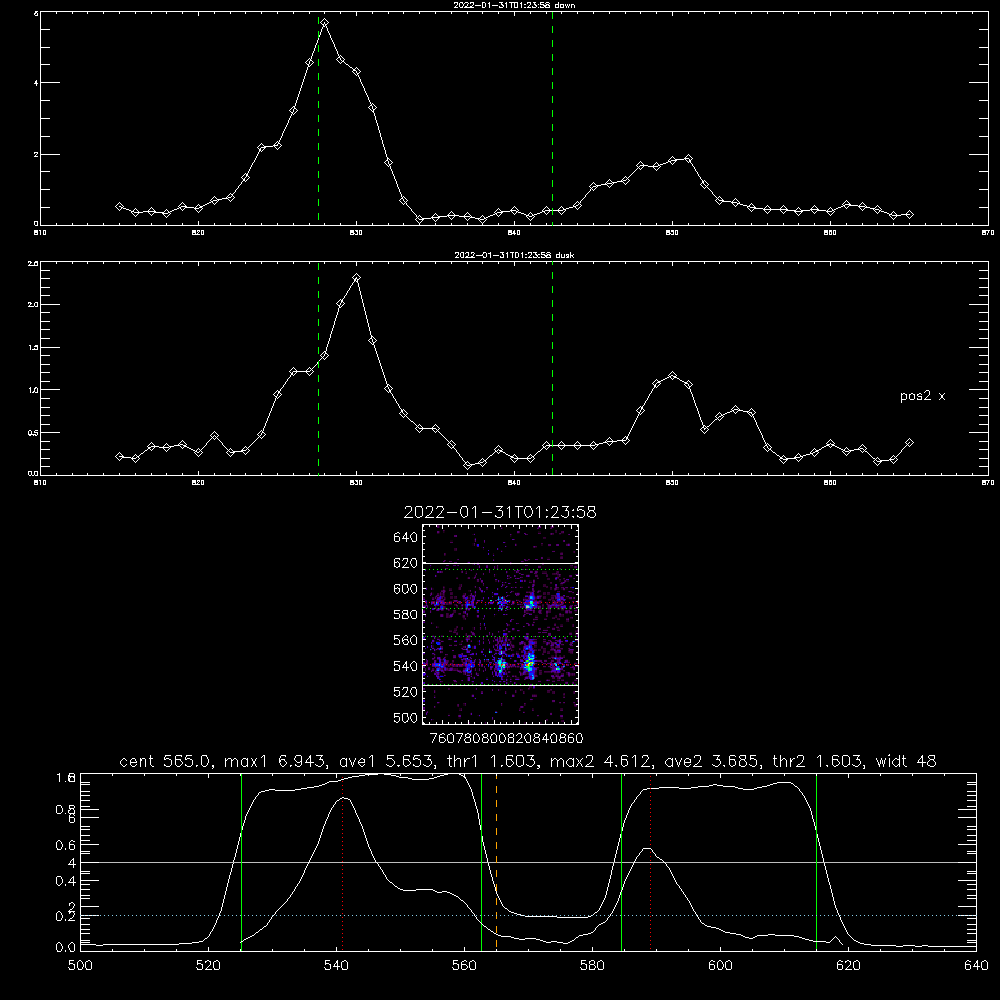Click the 'pos2 x' annotation text
Screen dimensions: 1000x1000
[922, 396]
